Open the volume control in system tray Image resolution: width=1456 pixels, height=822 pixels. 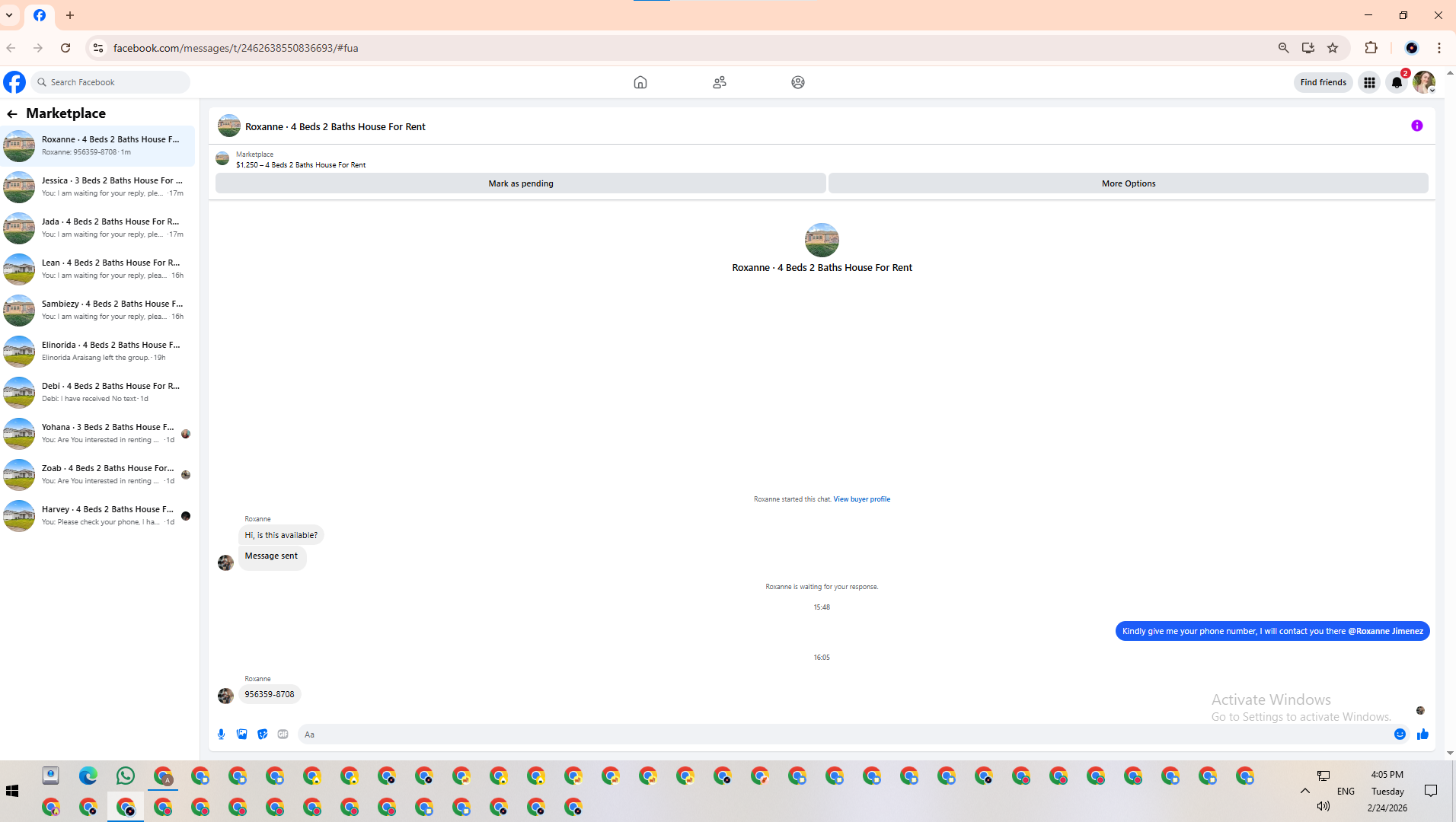(1323, 806)
